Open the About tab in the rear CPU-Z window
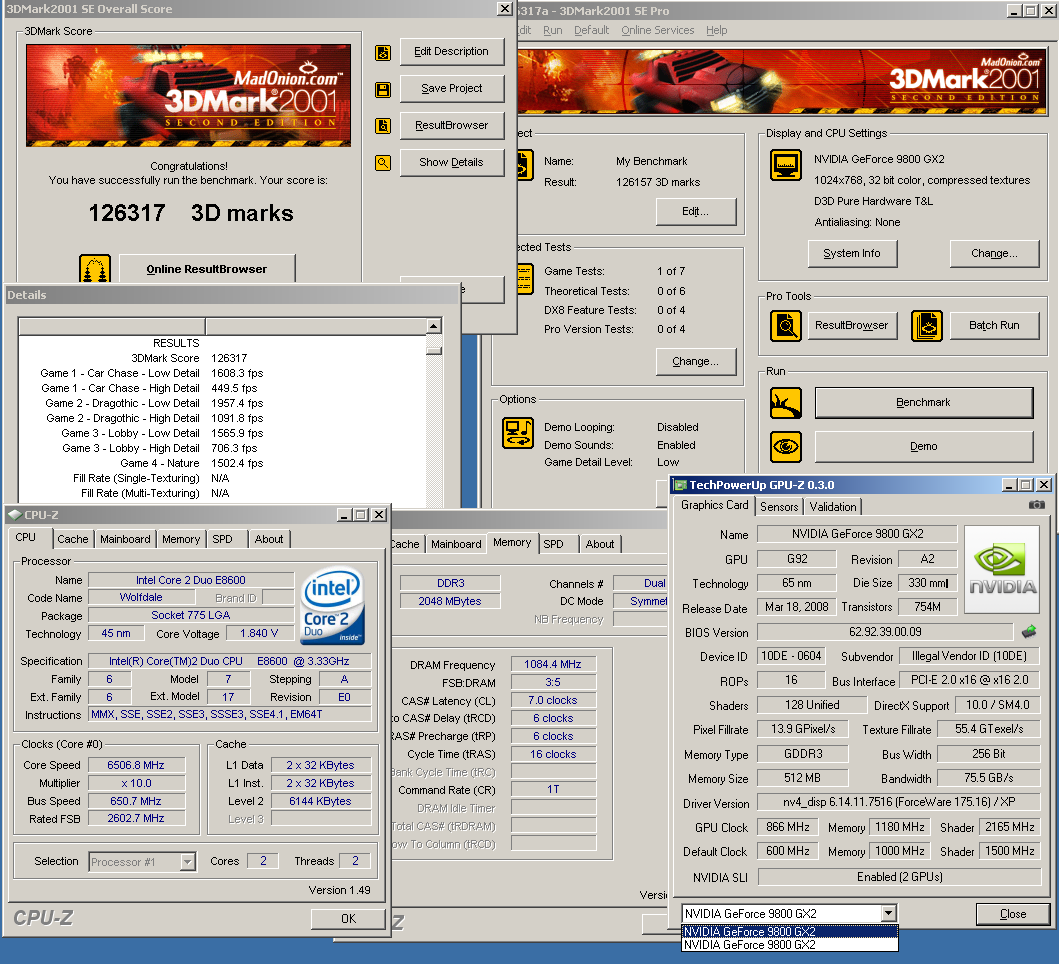 click(x=600, y=544)
